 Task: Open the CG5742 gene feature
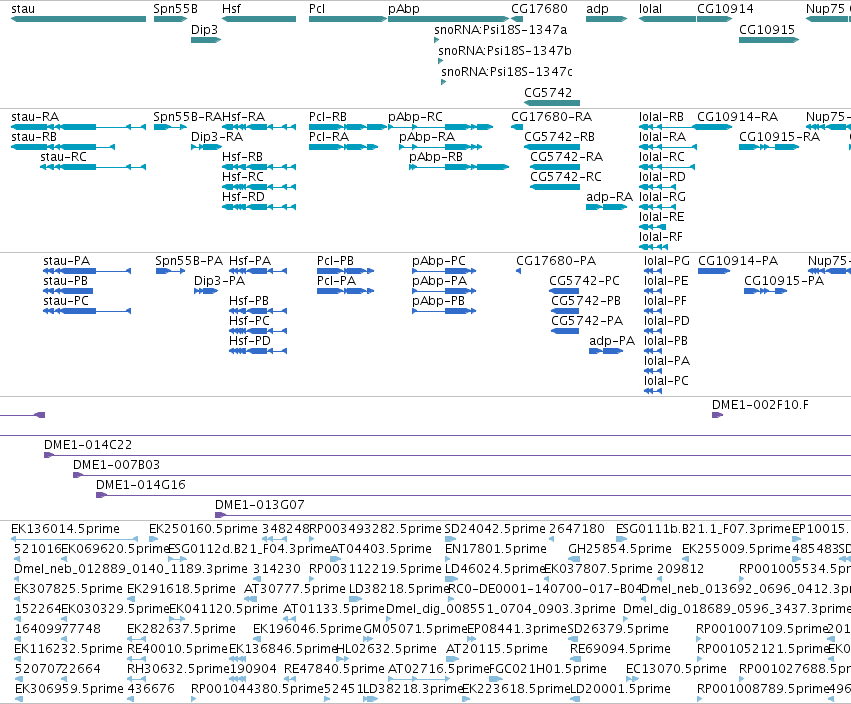tap(552, 103)
